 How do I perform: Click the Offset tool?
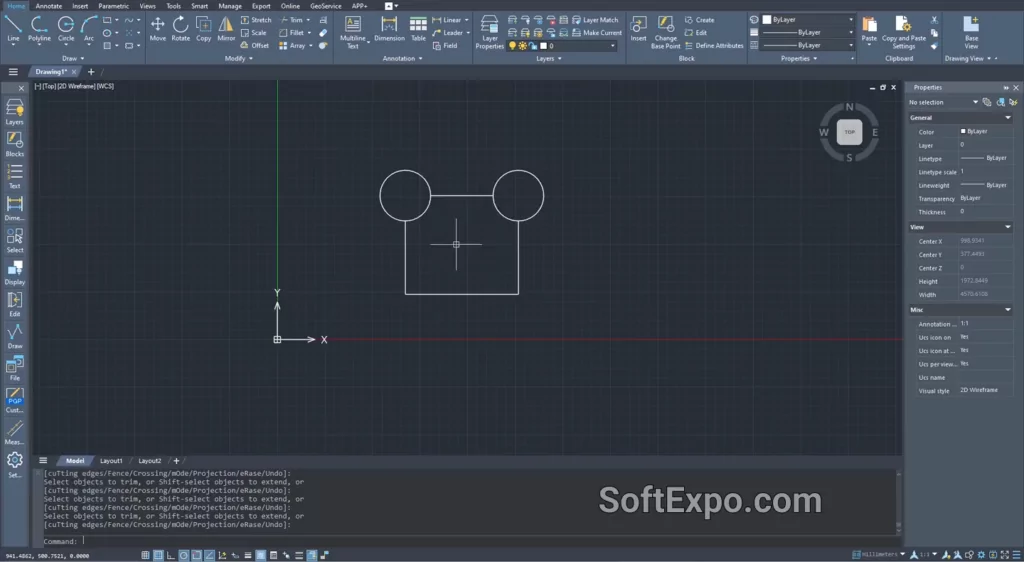point(255,46)
